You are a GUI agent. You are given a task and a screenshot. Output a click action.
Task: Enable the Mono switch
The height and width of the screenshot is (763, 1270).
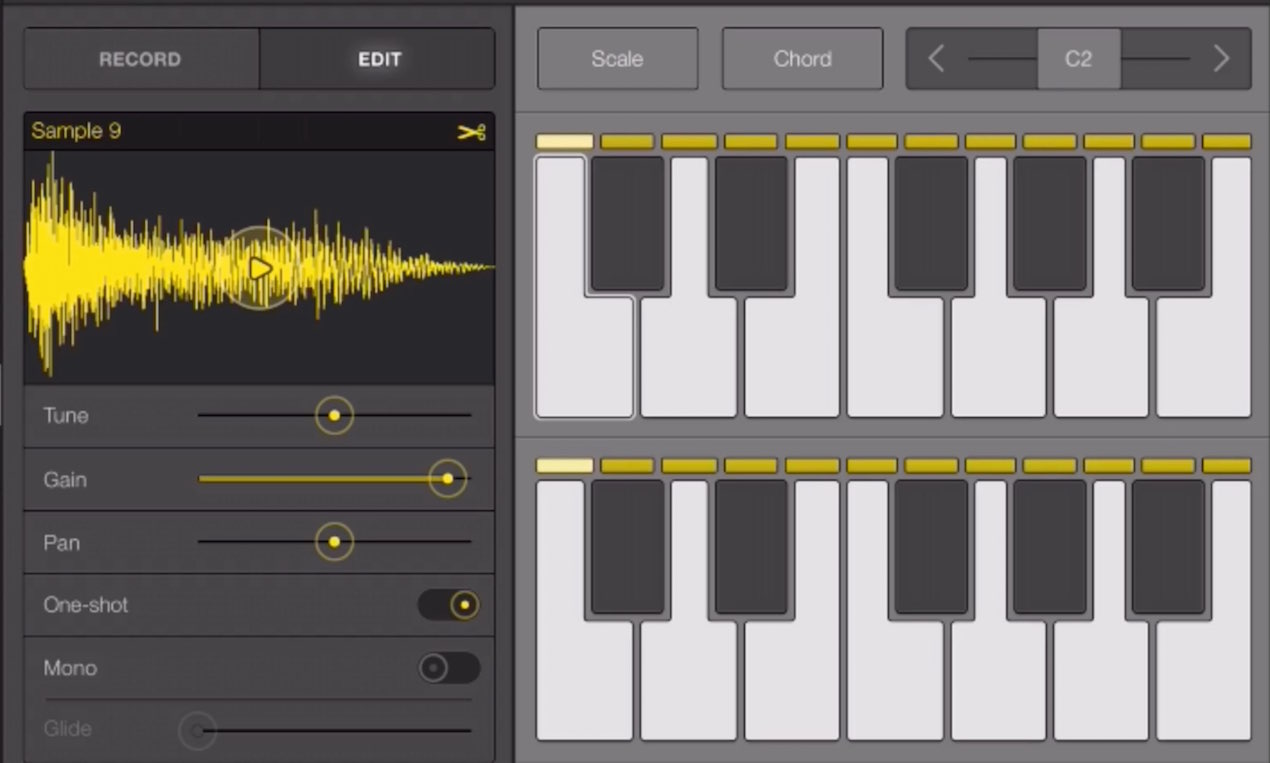point(449,668)
